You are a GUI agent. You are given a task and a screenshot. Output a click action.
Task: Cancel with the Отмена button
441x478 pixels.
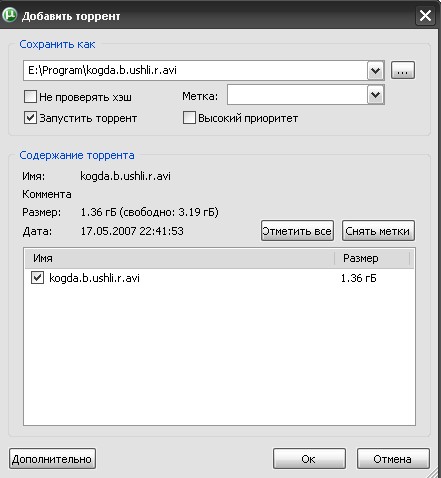(393, 459)
